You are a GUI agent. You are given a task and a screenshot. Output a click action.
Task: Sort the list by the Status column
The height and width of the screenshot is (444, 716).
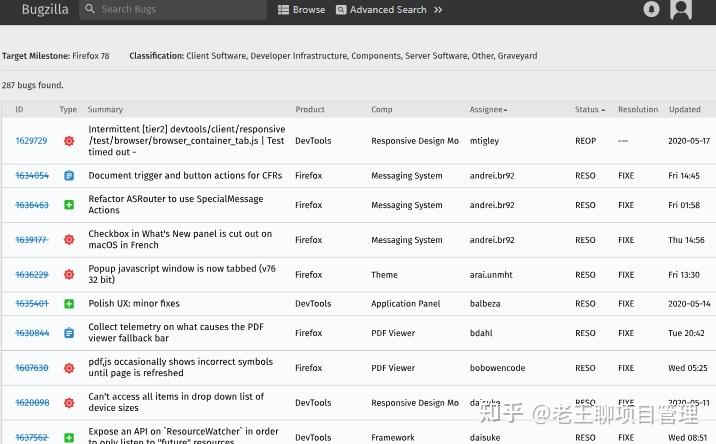pyautogui.click(x=588, y=109)
